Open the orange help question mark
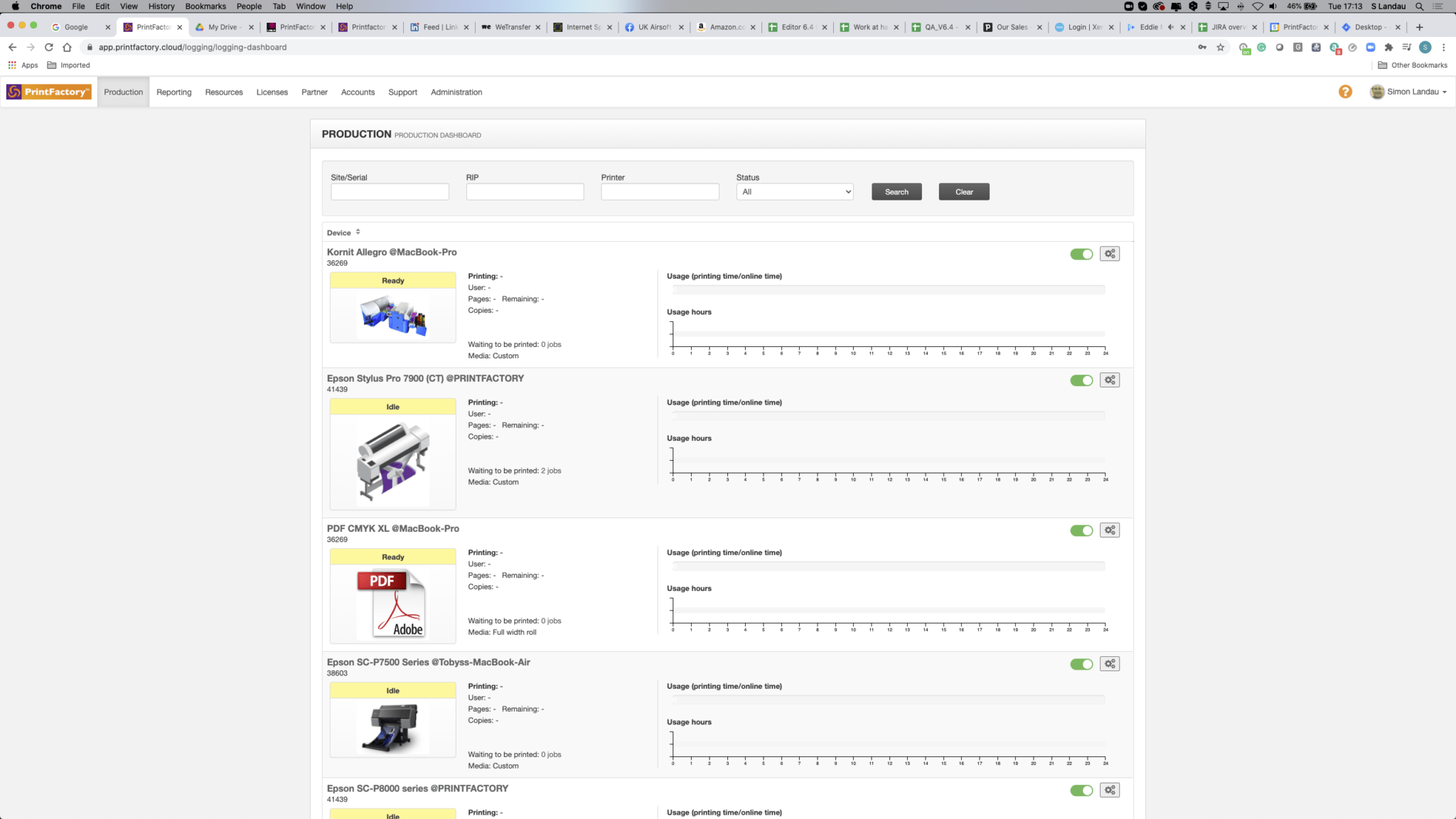Viewport: 1456px width, 819px height. click(1345, 92)
